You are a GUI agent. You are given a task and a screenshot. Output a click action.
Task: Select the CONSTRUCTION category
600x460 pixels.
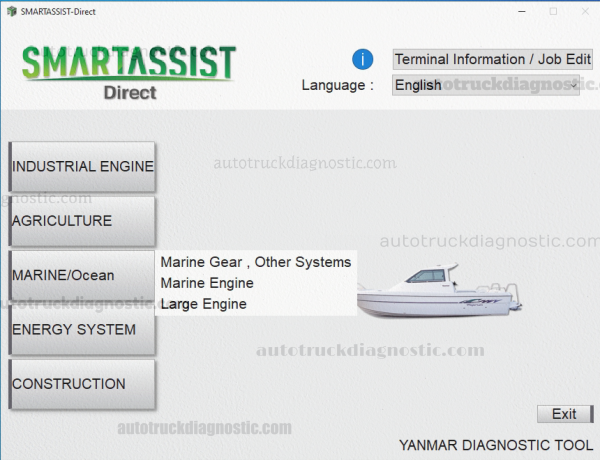click(x=82, y=384)
